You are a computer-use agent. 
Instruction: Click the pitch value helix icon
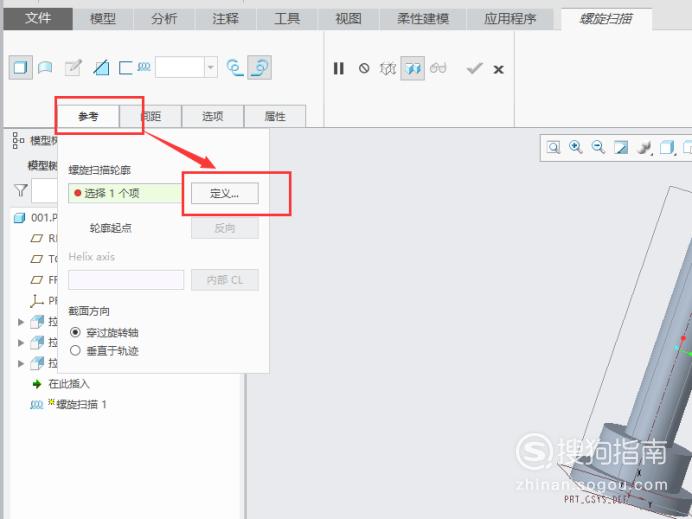tap(144, 67)
